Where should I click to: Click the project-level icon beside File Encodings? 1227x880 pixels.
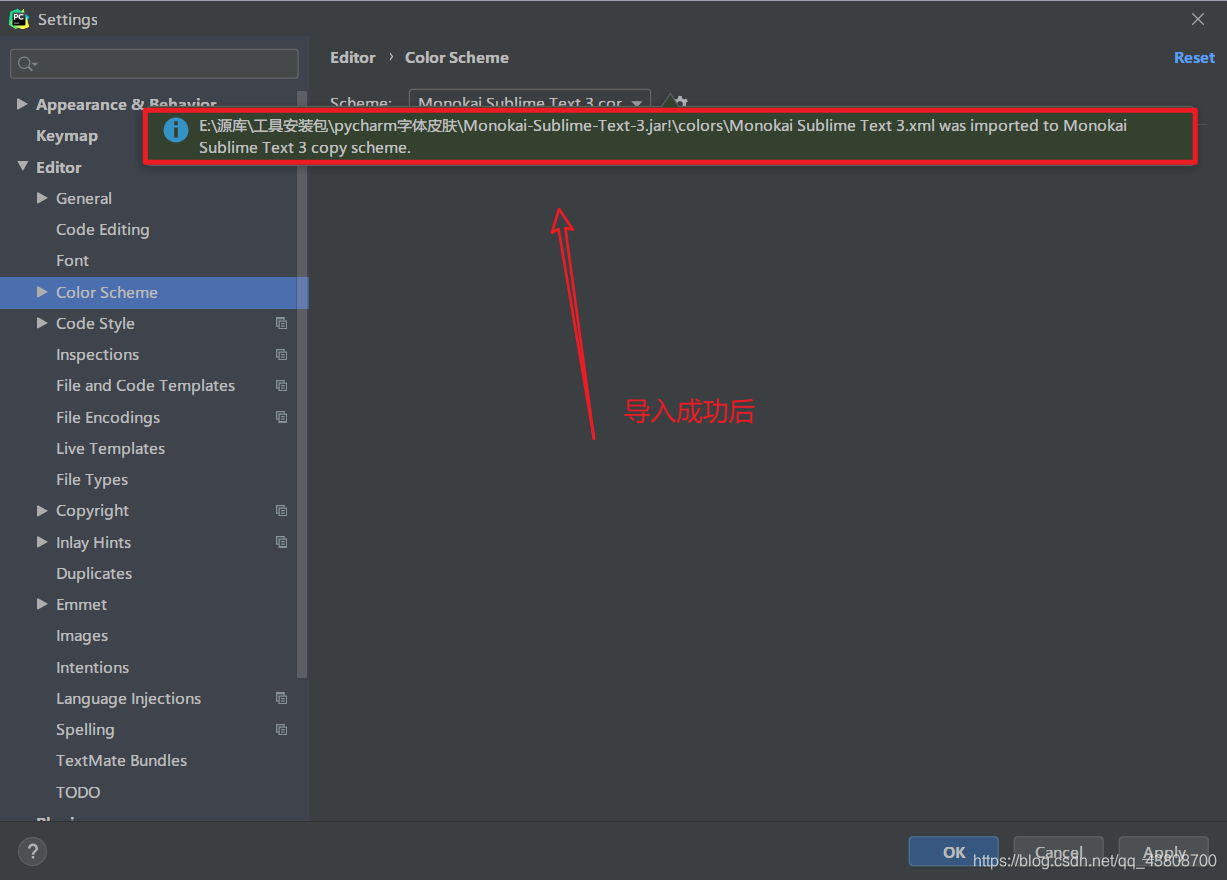tap(282, 417)
